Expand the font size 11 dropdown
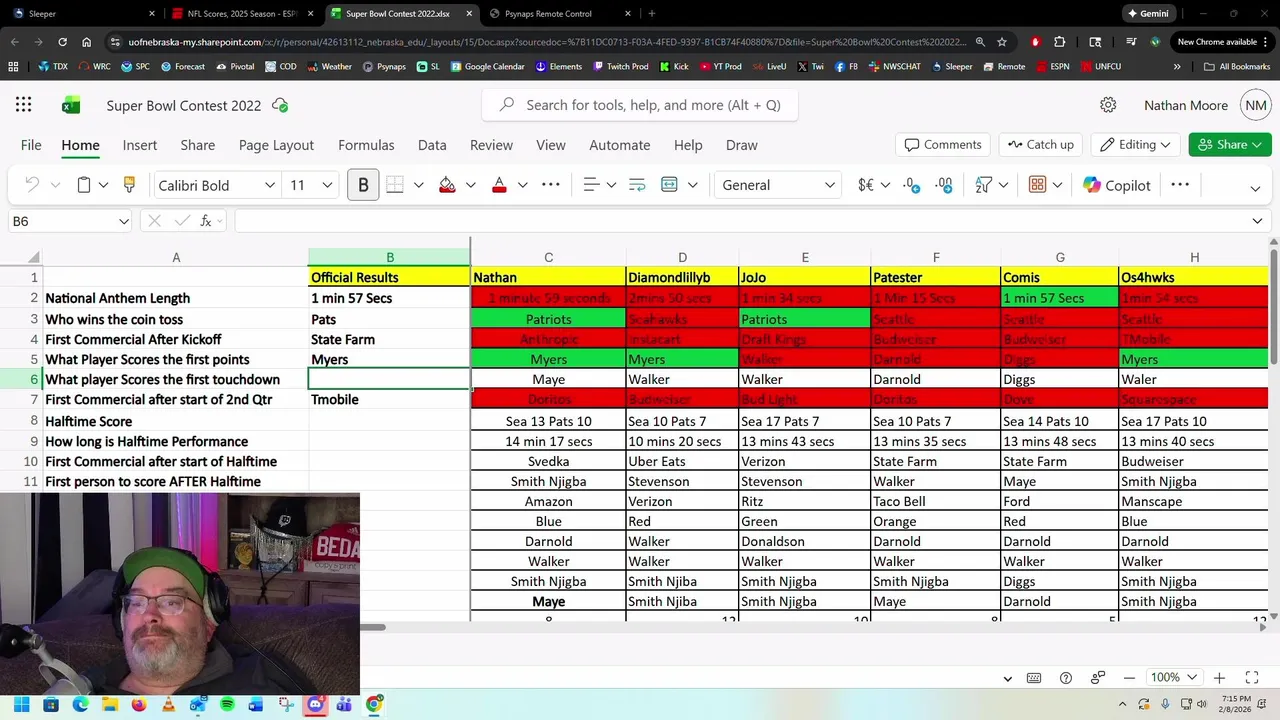 327,185
